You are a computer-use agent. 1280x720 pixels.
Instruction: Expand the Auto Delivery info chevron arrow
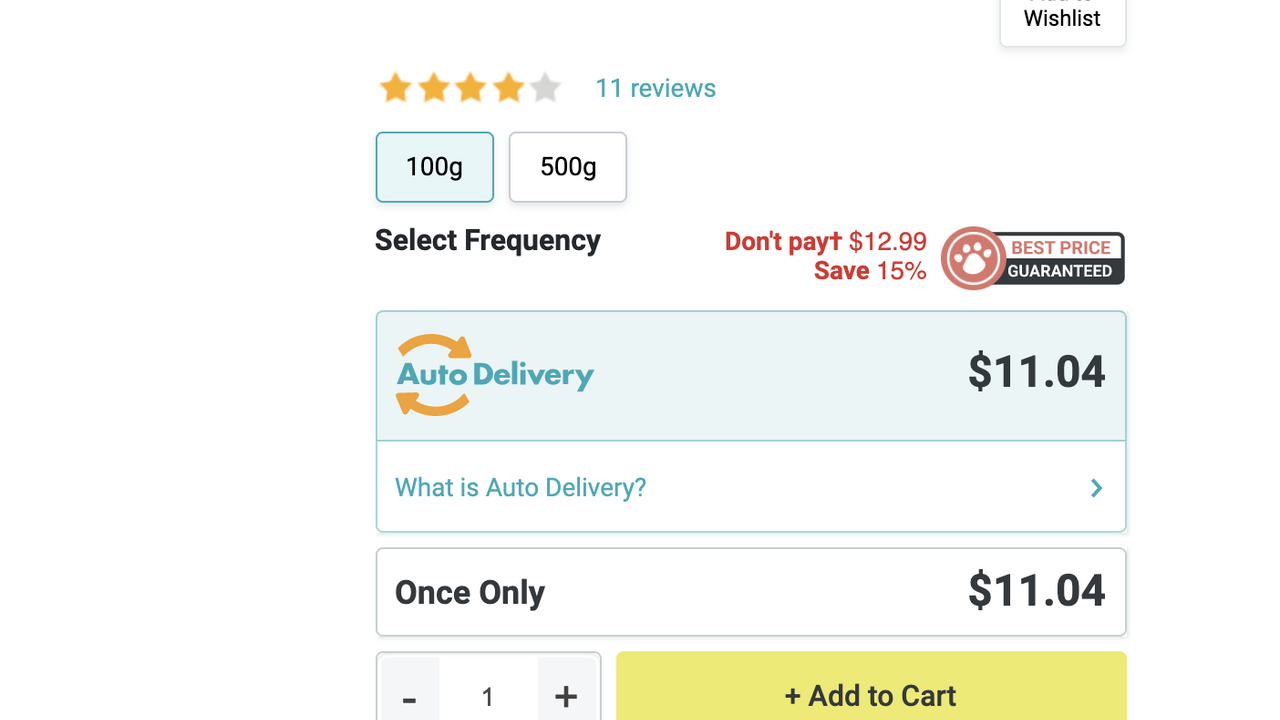point(1097,488)
